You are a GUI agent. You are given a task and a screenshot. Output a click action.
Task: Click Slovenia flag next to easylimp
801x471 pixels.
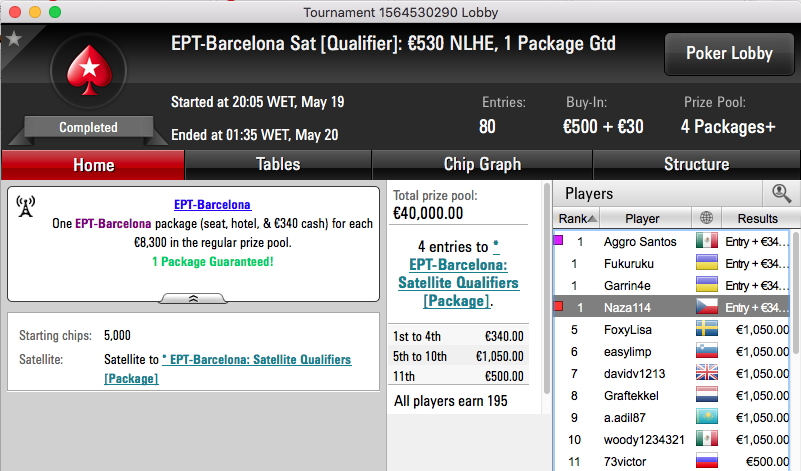(707, 351)
